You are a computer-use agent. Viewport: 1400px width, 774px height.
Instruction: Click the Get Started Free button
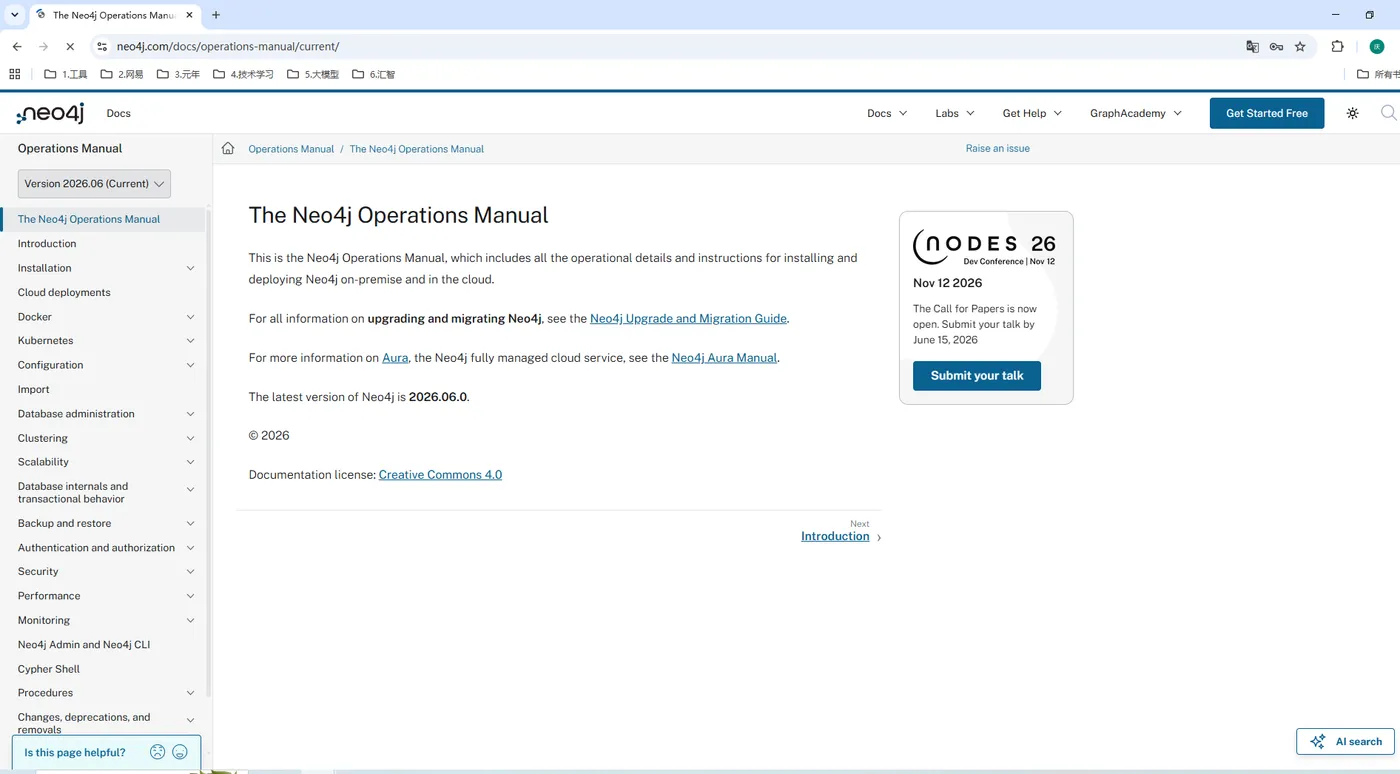tap(1267, 113)
